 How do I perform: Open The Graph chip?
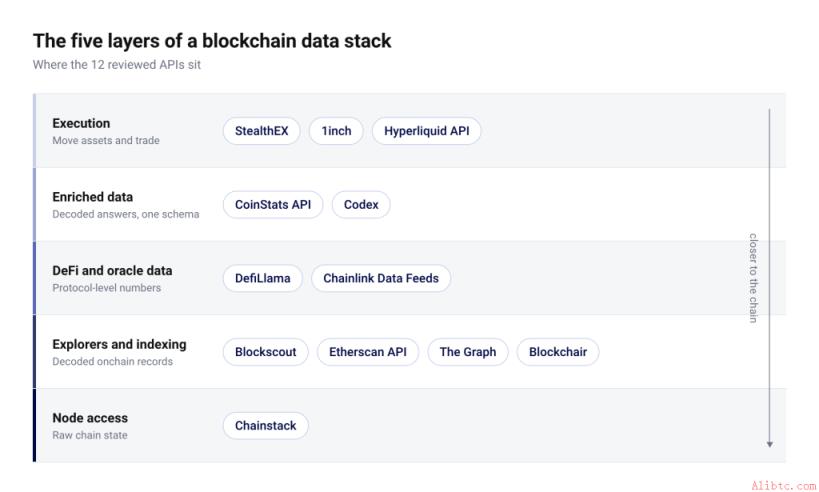pyautogui.click(x=467, y=352)
